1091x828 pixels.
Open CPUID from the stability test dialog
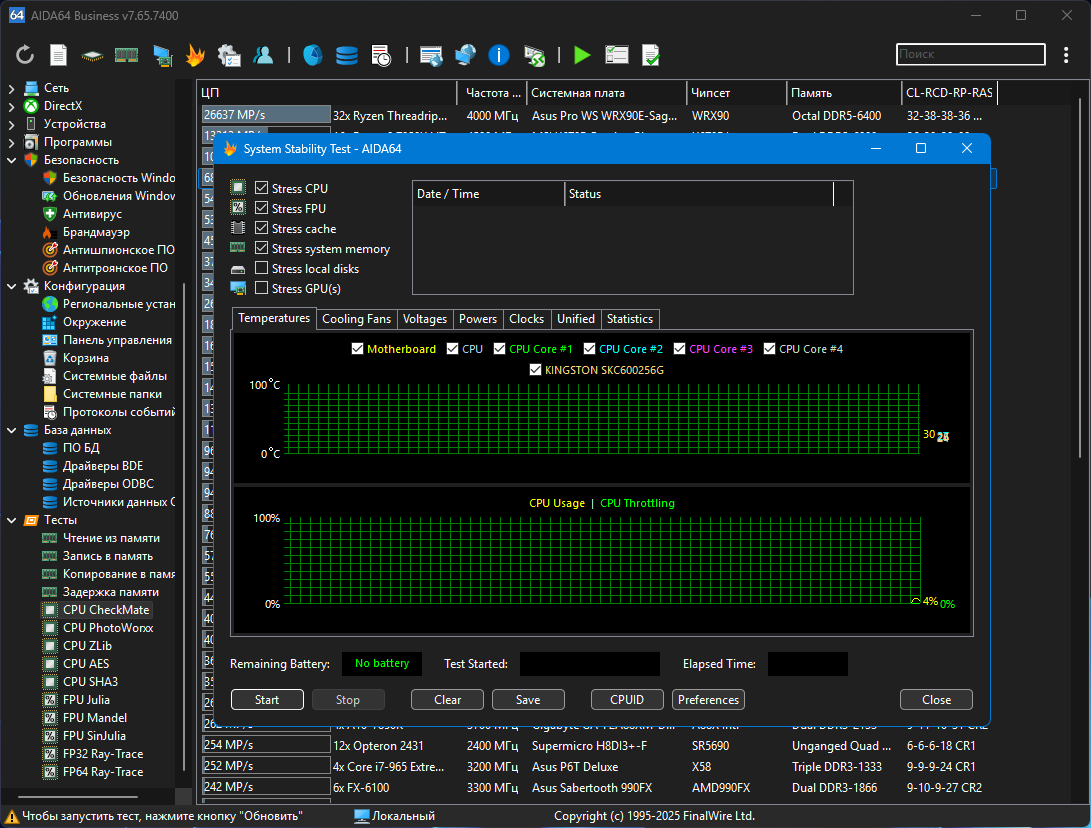click(x=627, y=699)
